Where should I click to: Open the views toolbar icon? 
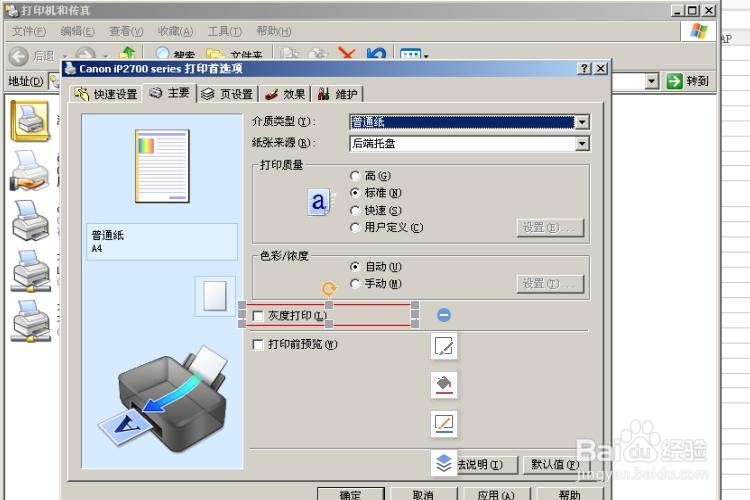[410, 54]
